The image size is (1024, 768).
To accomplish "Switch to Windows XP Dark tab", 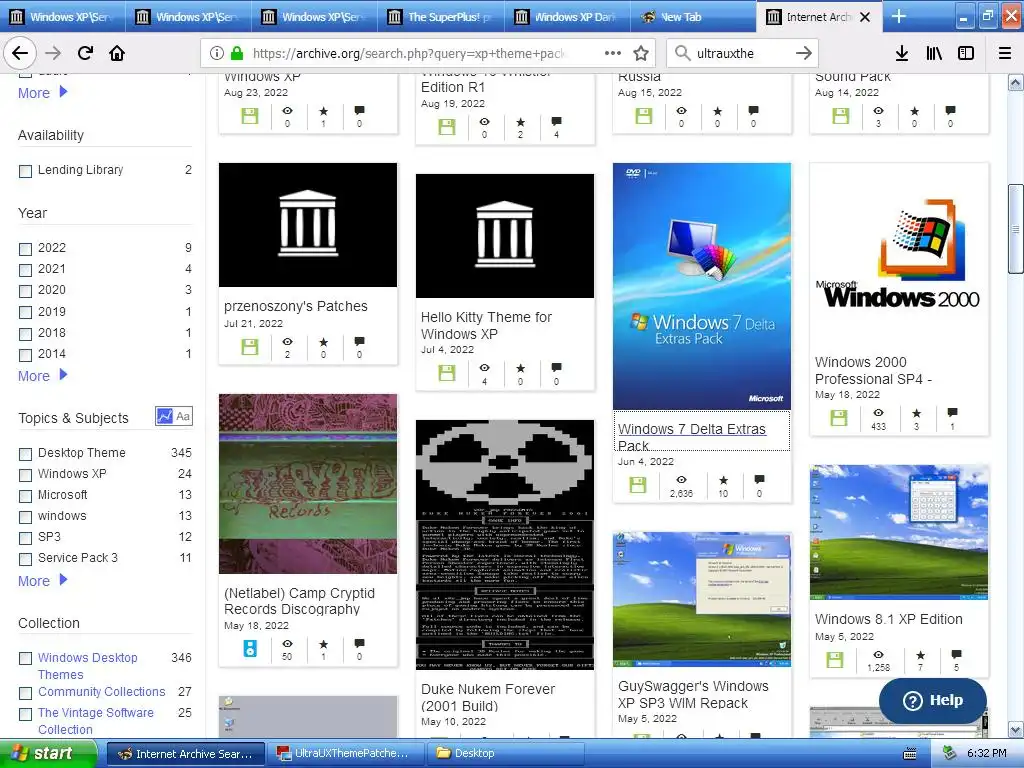I will point(568,17).
